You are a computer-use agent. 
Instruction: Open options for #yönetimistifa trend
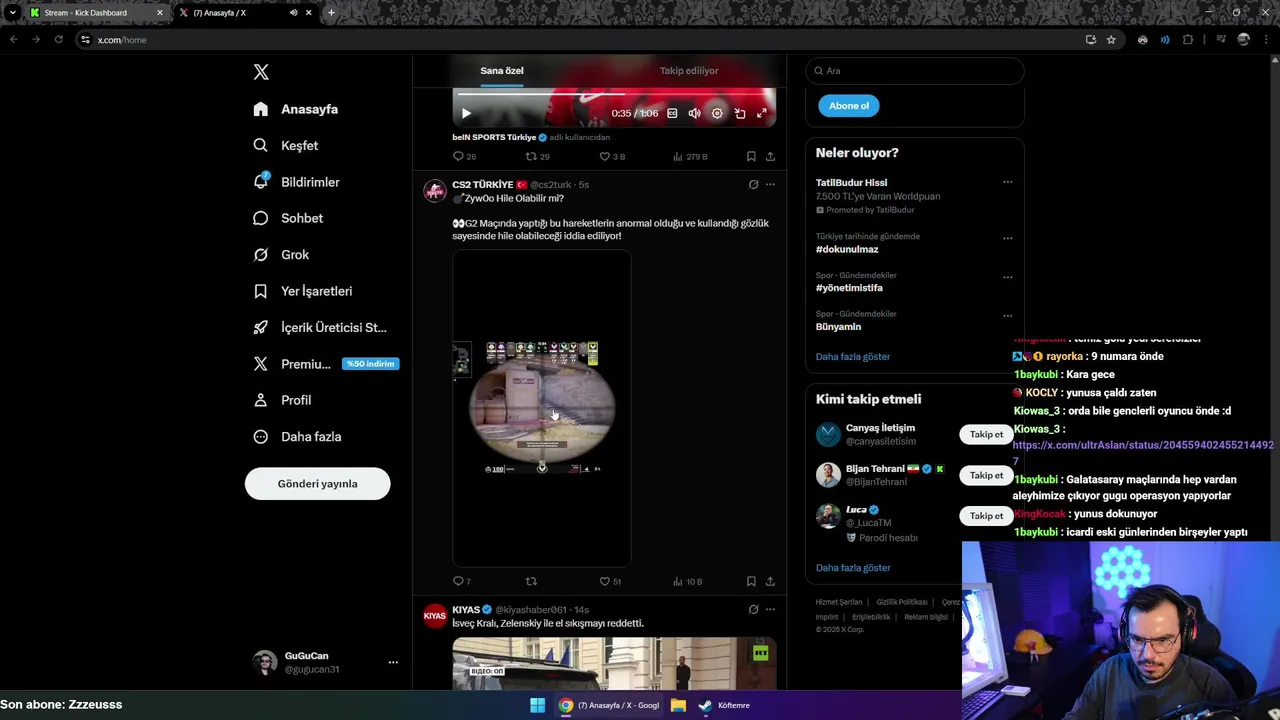click(x=1007, y=277)
